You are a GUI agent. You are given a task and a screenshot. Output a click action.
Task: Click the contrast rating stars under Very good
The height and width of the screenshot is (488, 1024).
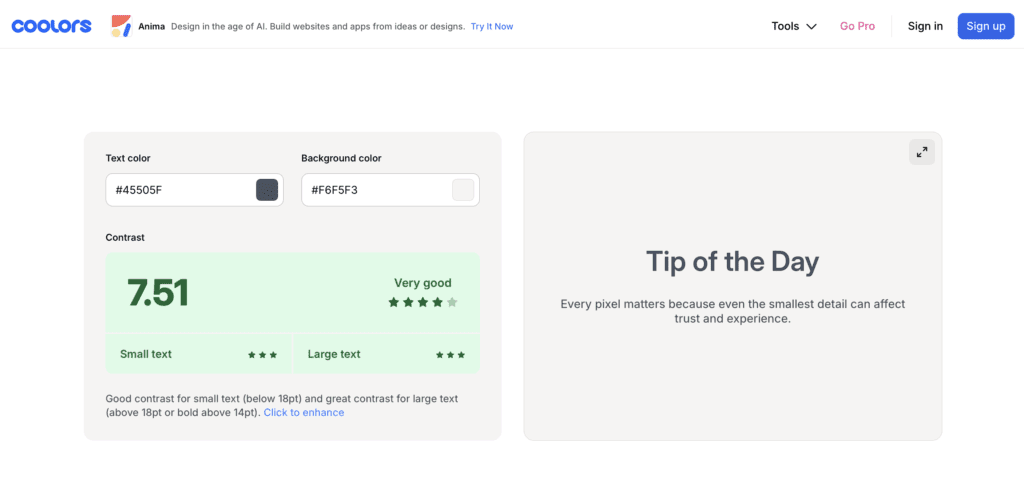423,302
